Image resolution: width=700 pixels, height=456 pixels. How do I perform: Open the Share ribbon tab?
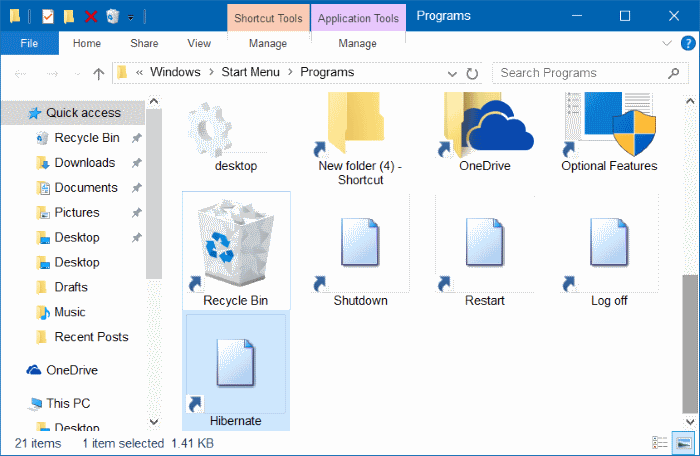[144, 43]
